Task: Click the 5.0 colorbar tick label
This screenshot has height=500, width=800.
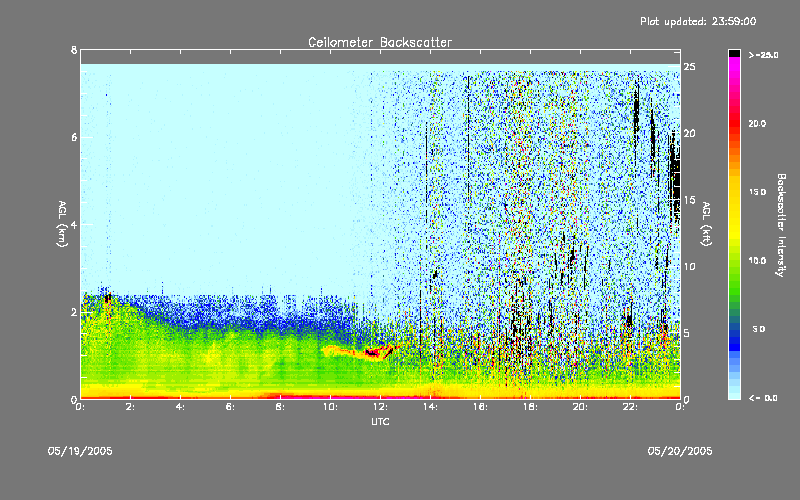Action: (759, 330)
